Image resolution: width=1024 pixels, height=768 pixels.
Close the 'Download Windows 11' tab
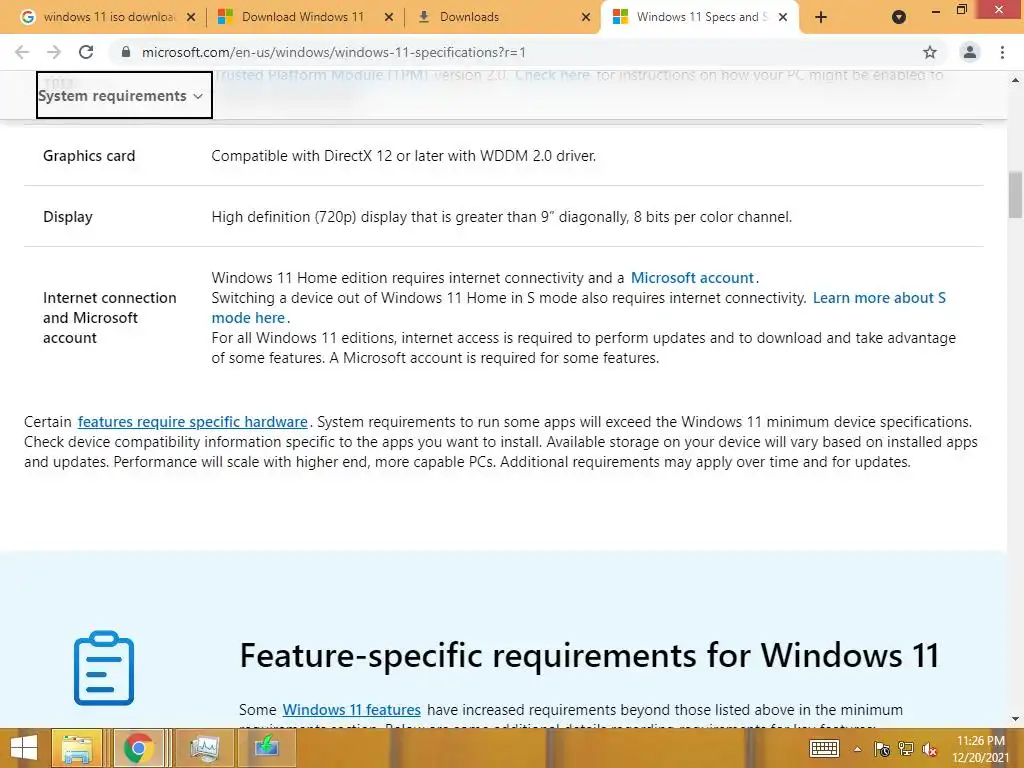(389, 17)
